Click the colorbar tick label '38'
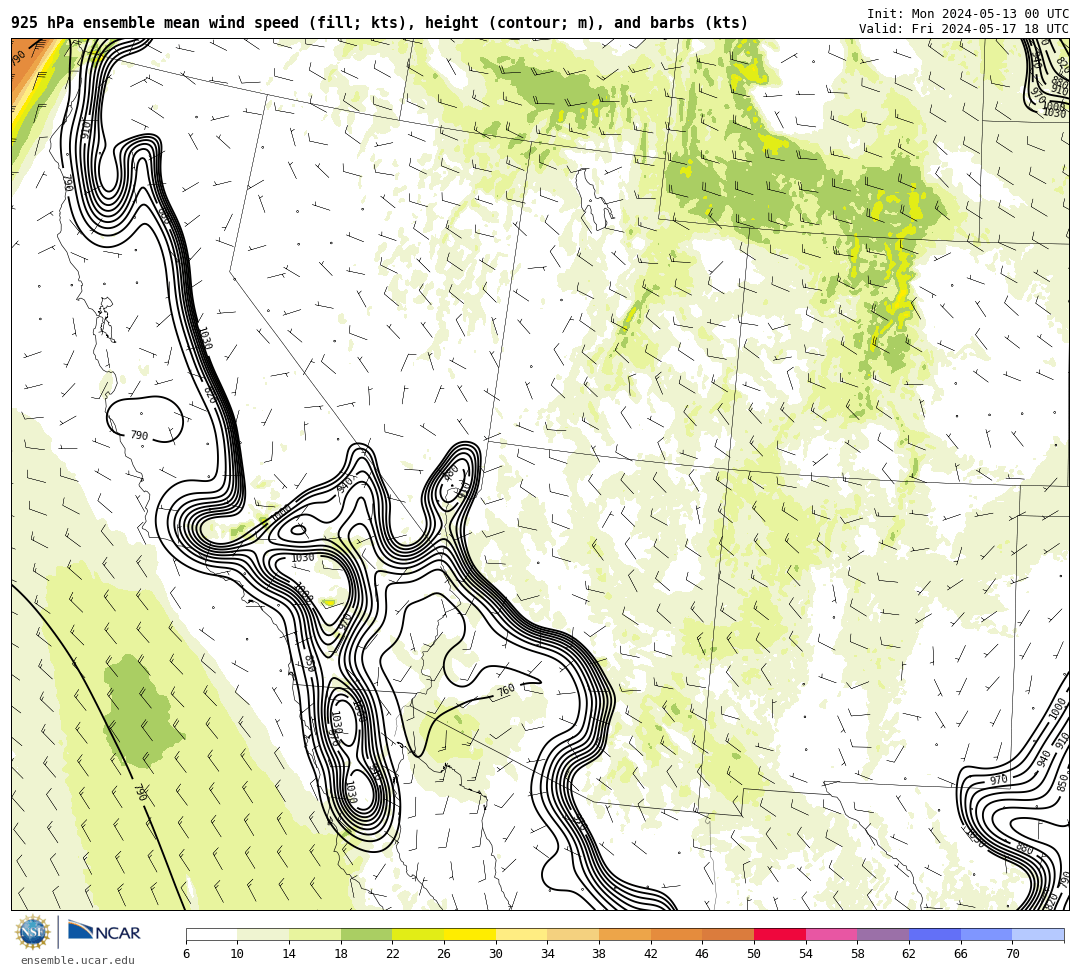The height and width of the screenshot is (973, 1080). coord(599,954)
